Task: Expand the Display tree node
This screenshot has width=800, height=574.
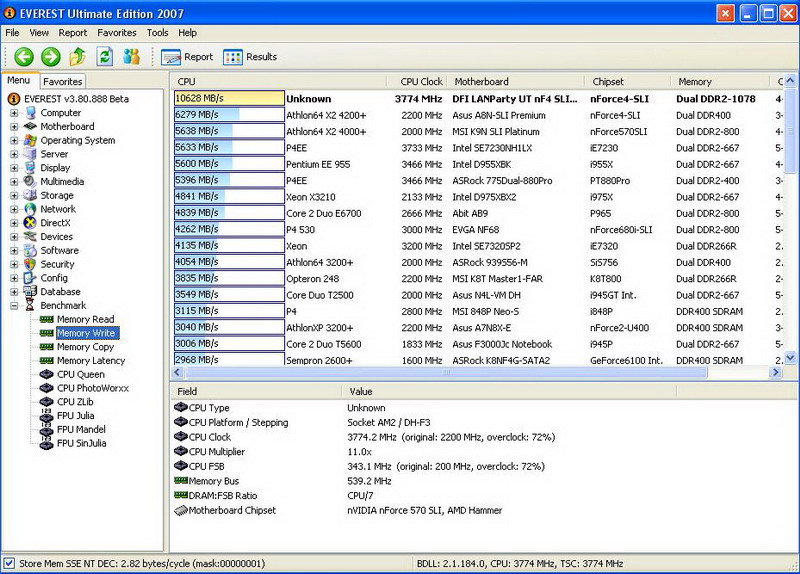Action: (x=14, y=168)
